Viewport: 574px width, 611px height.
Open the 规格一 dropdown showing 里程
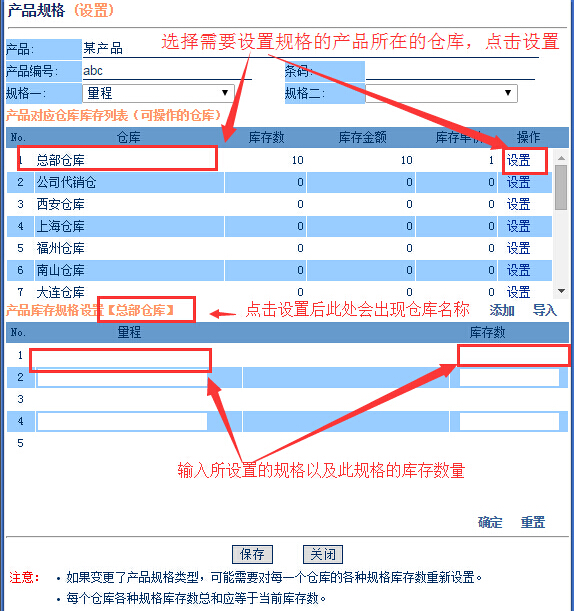[x=158, y=93]
